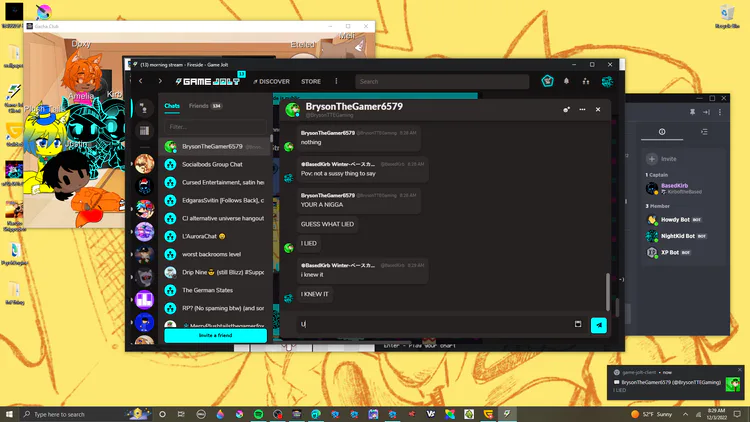The image size is (750, 422).
Task: Open the purple square community icon in left rail
Action: [x=144, y=300]
